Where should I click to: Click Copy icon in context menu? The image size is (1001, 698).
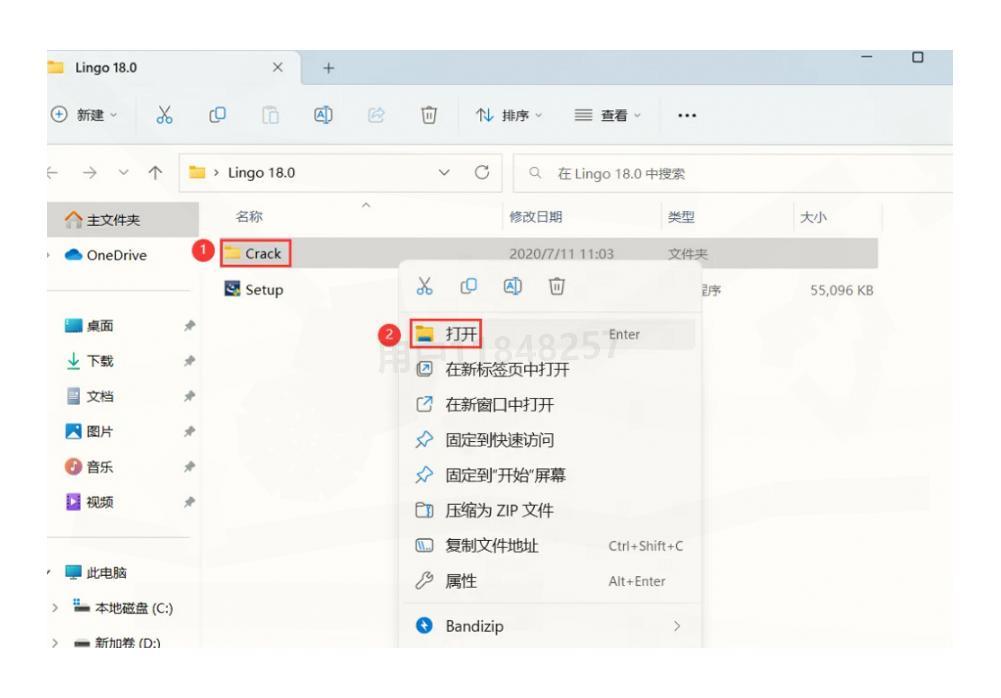tap(469, 286)
